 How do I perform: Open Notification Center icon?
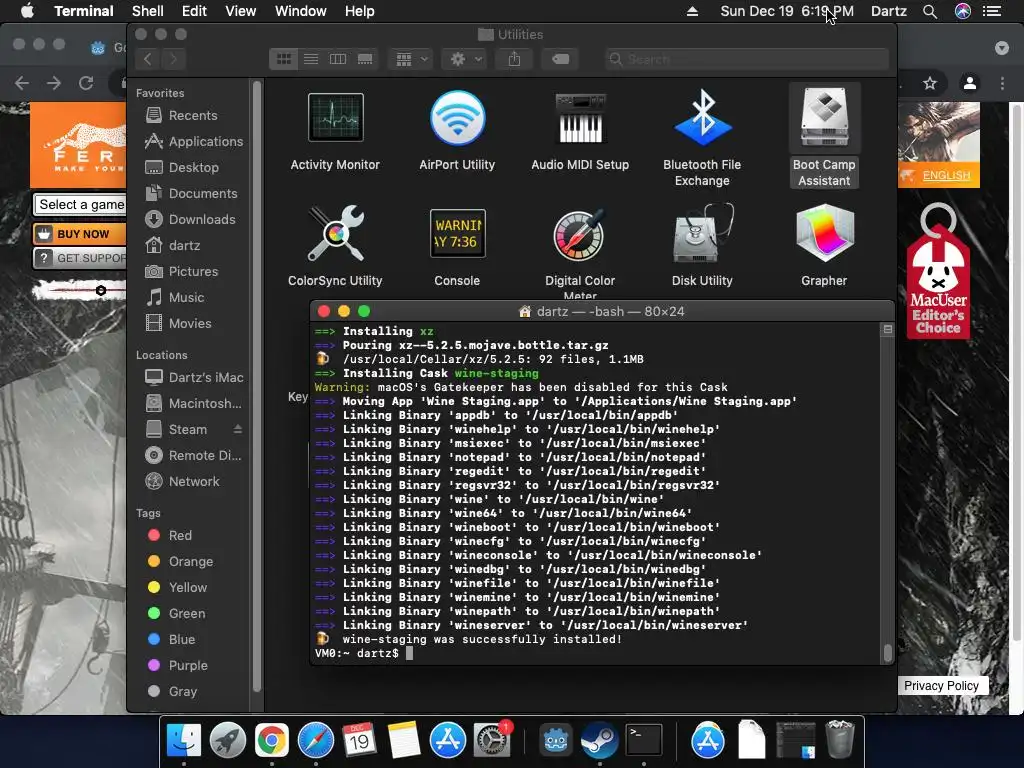point(992,11)
